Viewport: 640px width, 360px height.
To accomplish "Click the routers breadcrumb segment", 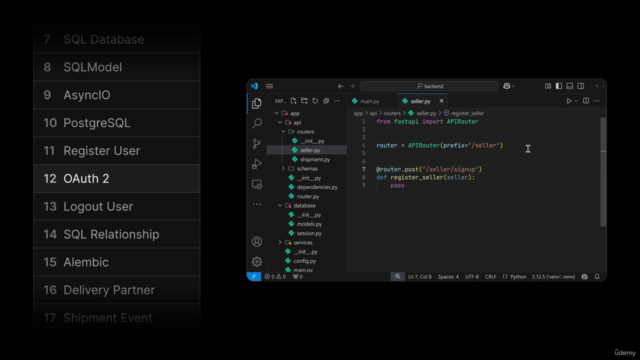I will 392,113.
